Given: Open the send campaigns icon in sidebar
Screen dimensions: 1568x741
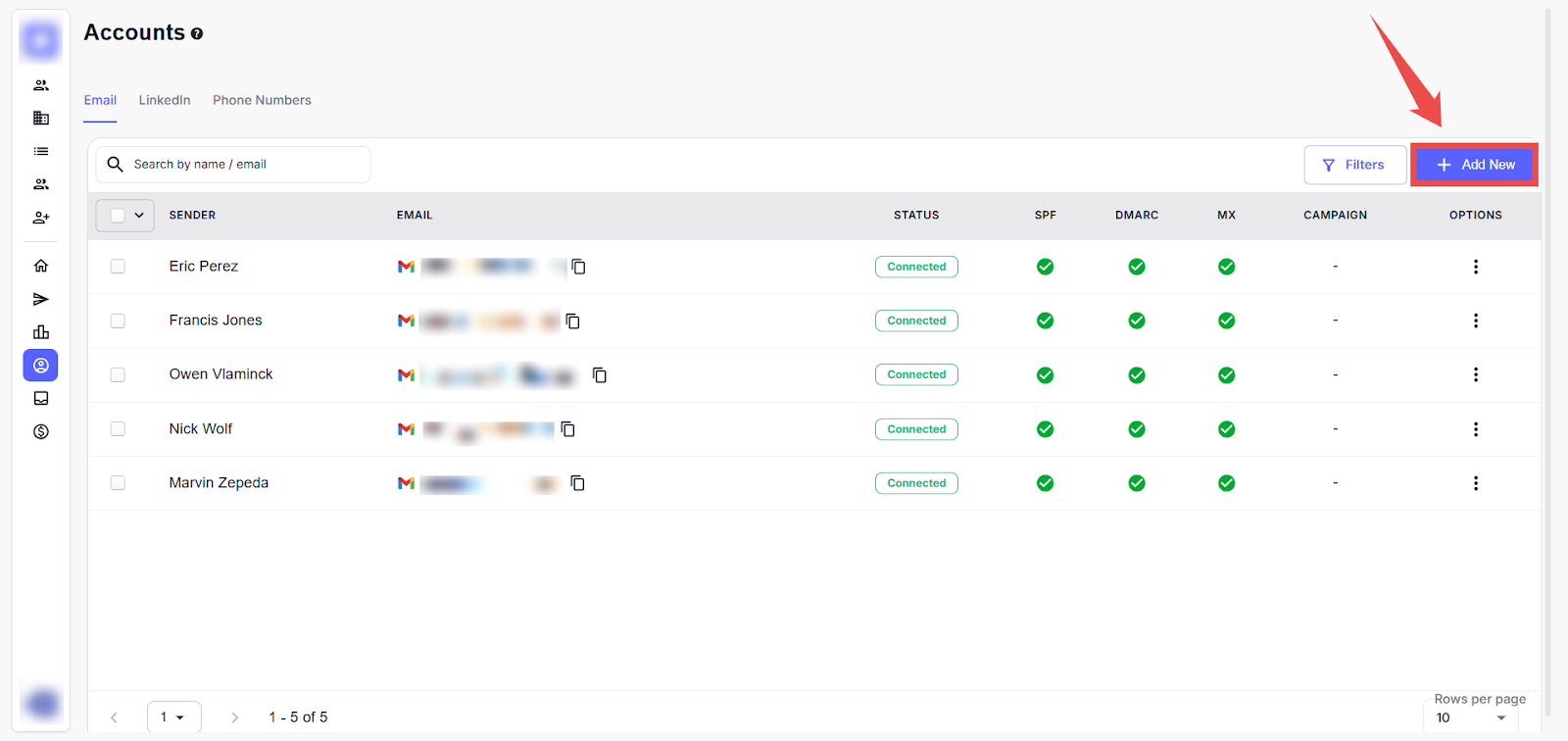Looking at the screenshot, I should click(41, 299).
